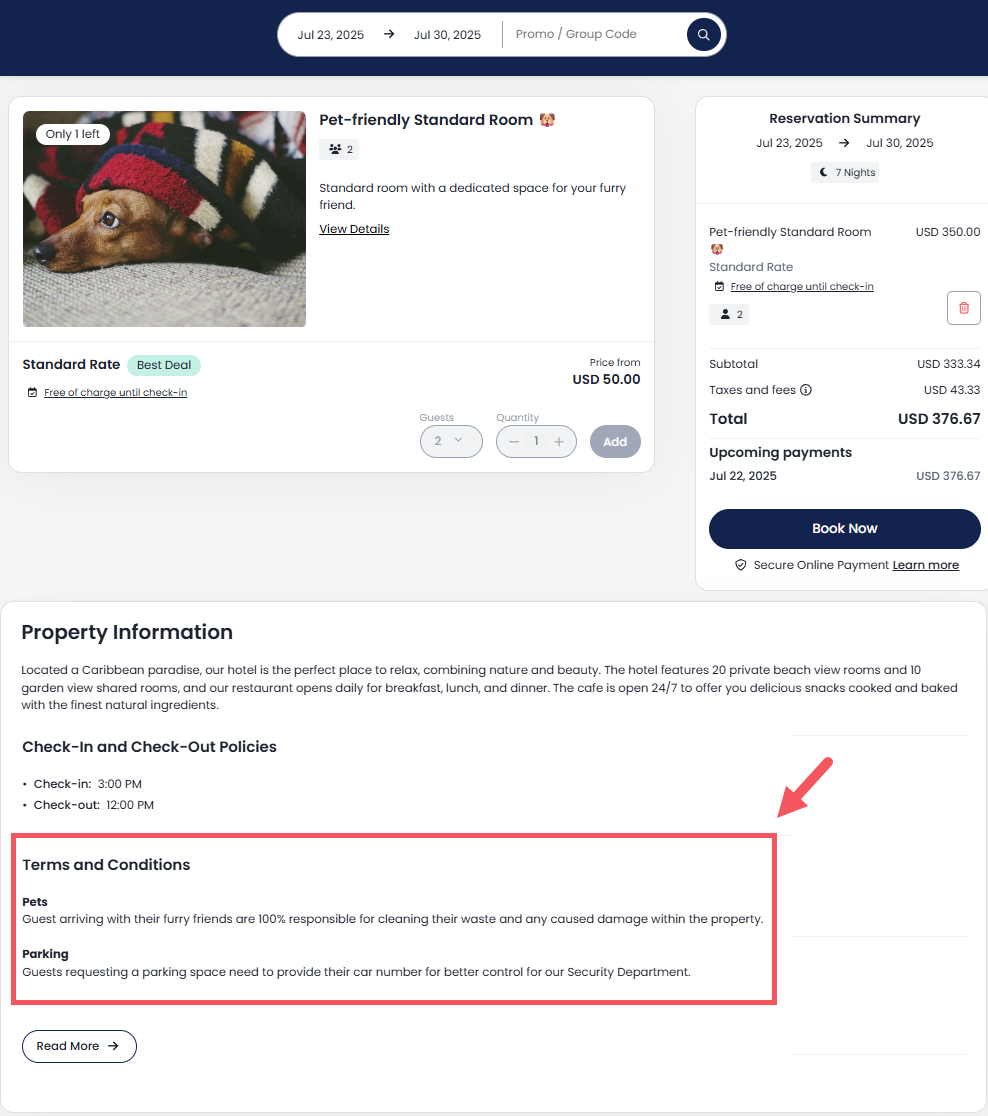Select the Jul 30, 2025 check-out date
This screenshot has height=1116, width=988.
pos(447,35)
